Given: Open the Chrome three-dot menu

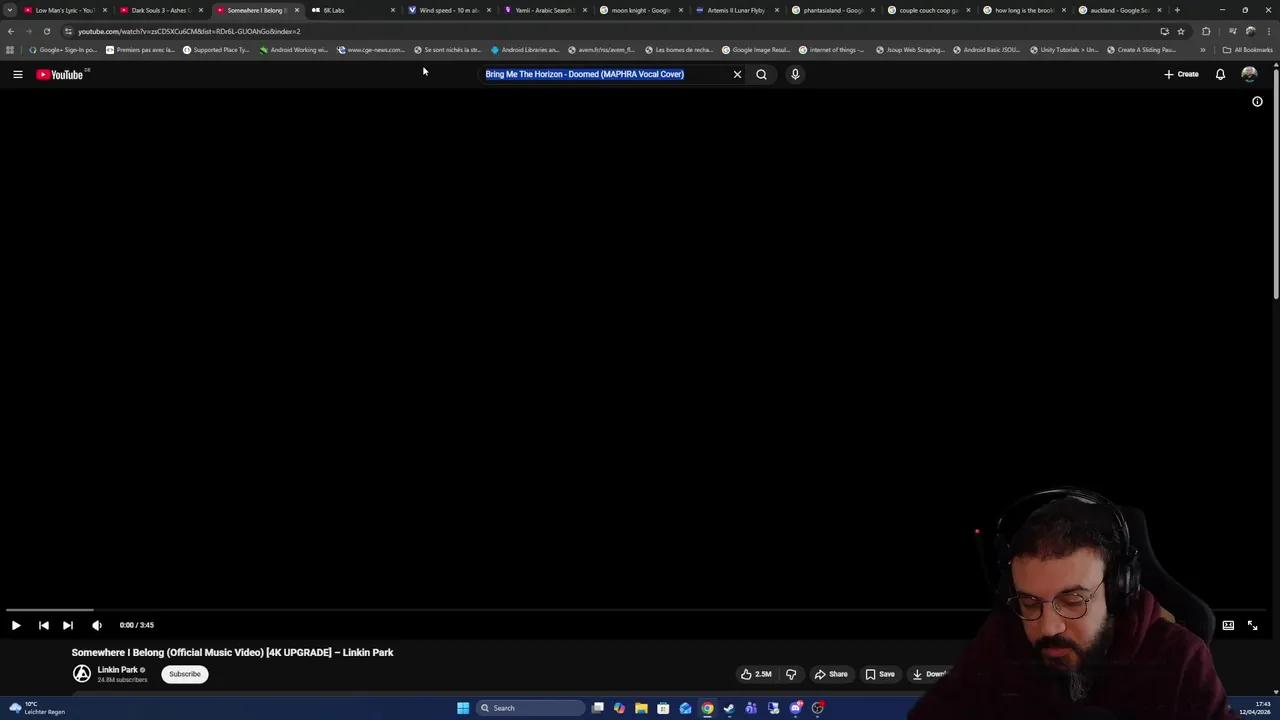Looking at the screenshot, I should click(1269, 31).
